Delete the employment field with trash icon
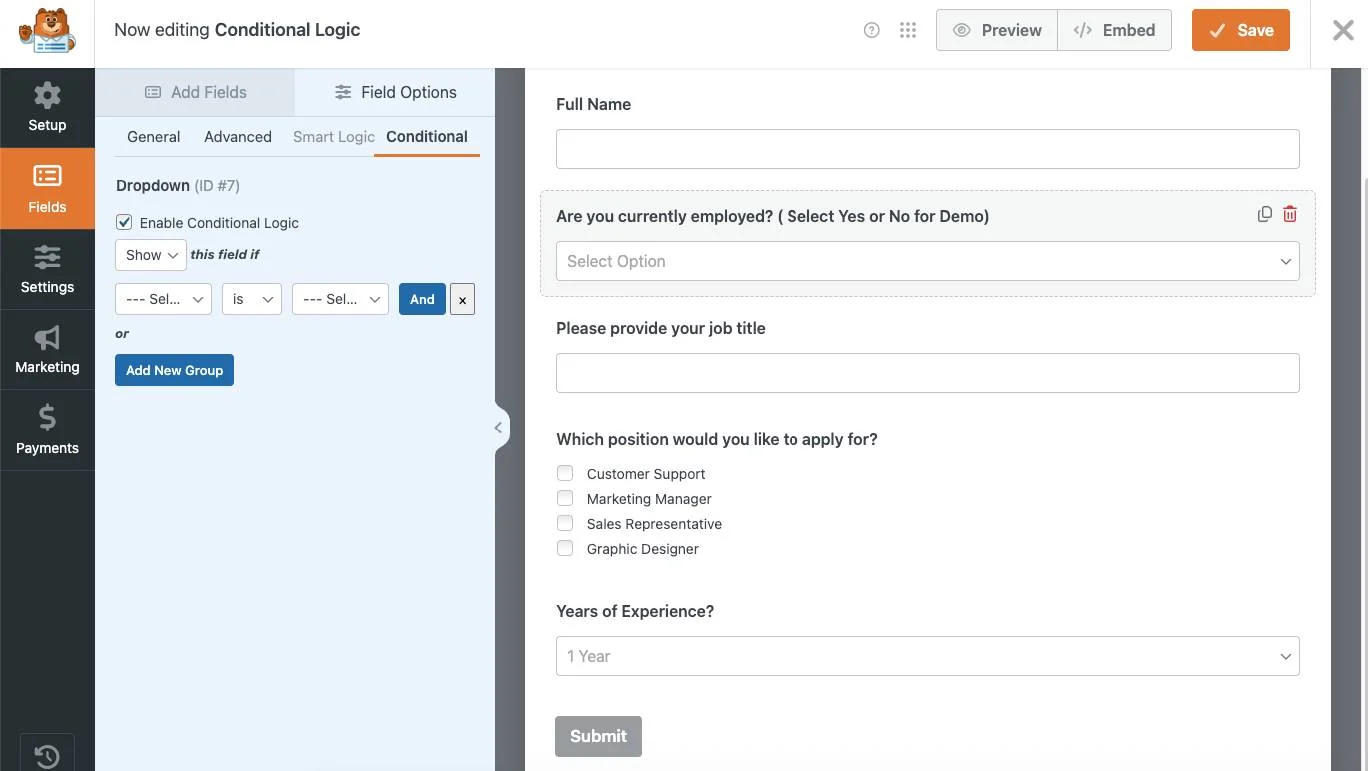1368x771 pixels. pyautogui.click(x=1290, y=214)
